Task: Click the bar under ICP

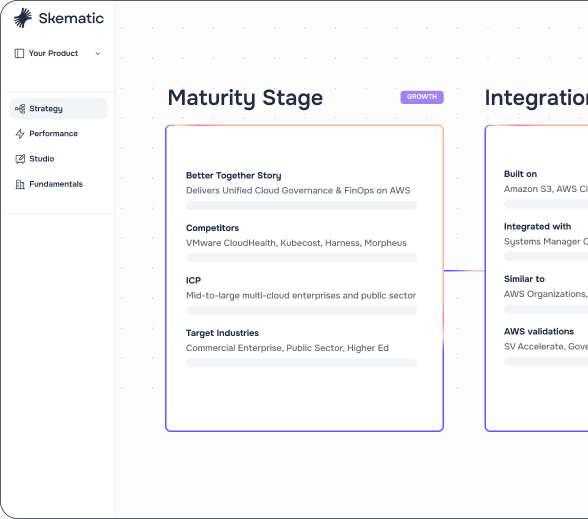Action: pos(301,310)
